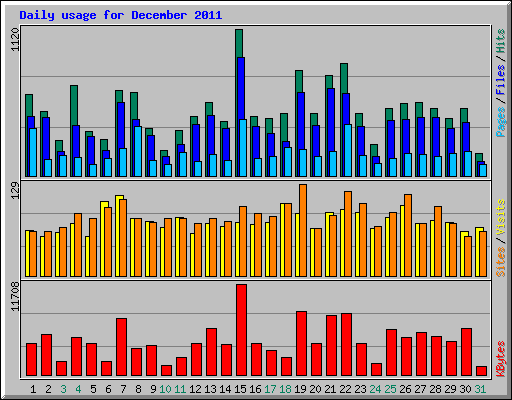512x400 pixels.
Task: Click the cyan "Pages" legend label
Action: pyautogui.click(x=500, y=122)
